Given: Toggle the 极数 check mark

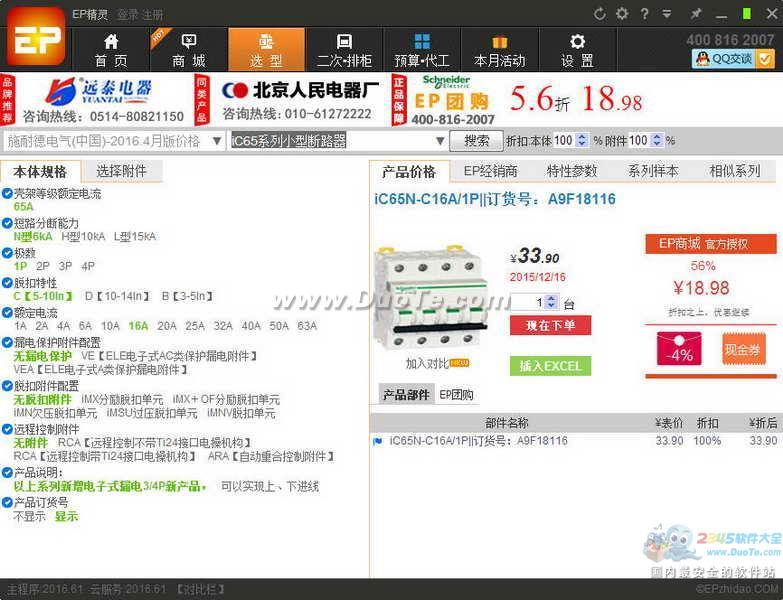Looking at the screenshot, I should tap(7, 253).
